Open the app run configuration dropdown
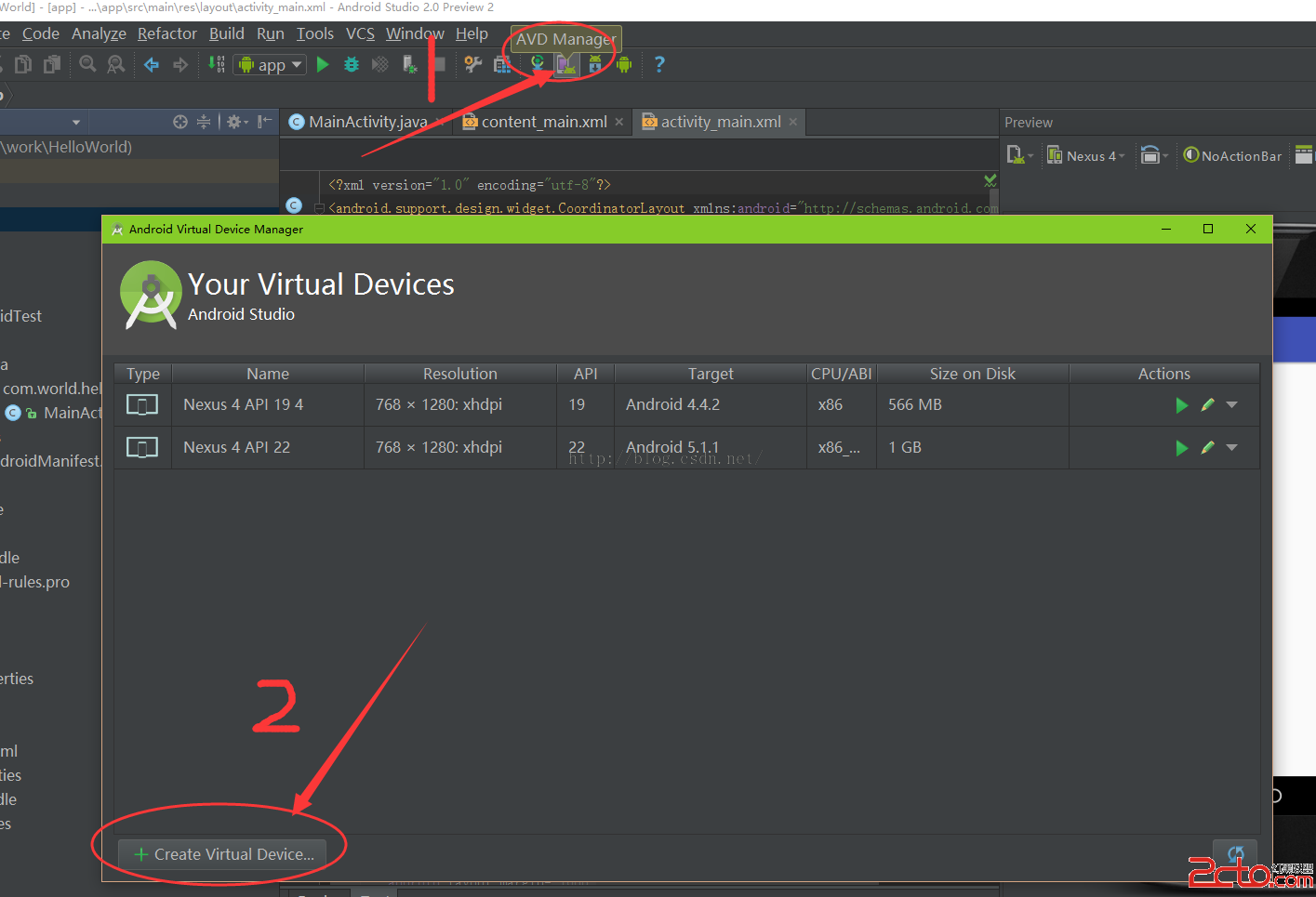Image resolution: width=1316 pixels, height=897 pixels. pyautogui.click(x=271, y=64)
